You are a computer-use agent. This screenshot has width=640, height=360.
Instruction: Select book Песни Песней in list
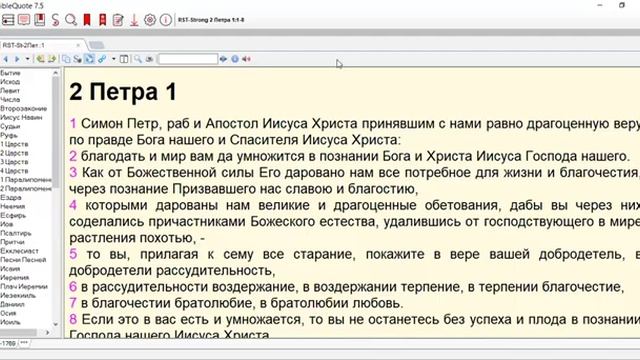(x=23, y=260)
